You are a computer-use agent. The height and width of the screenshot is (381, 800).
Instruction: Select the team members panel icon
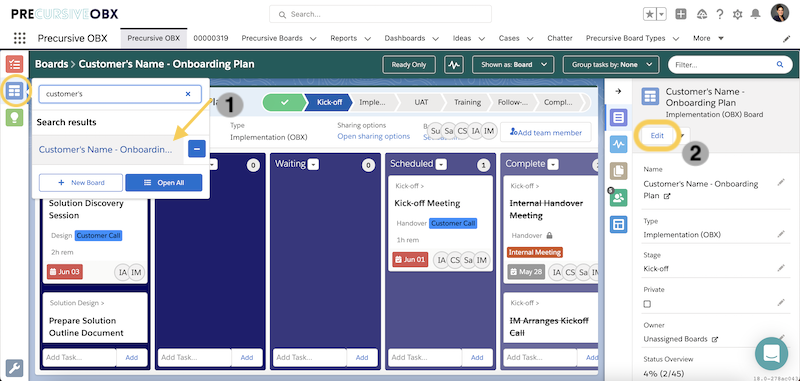coord(618,197)
